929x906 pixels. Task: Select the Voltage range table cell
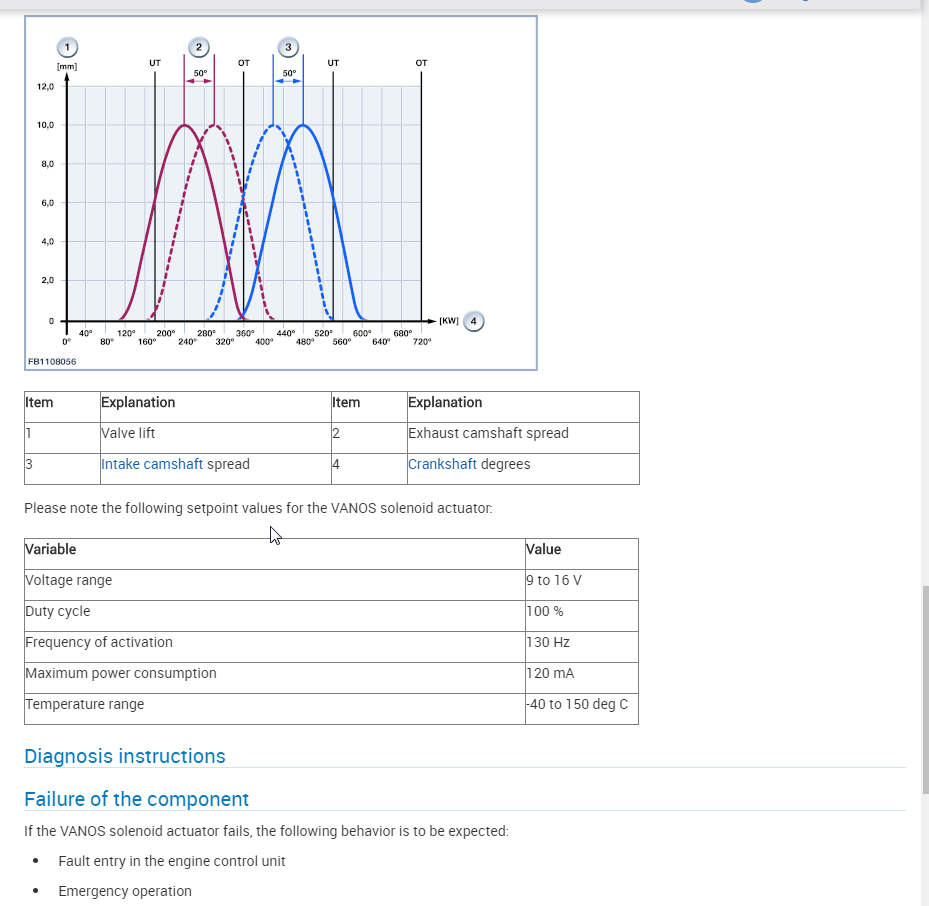click(69, 580)
